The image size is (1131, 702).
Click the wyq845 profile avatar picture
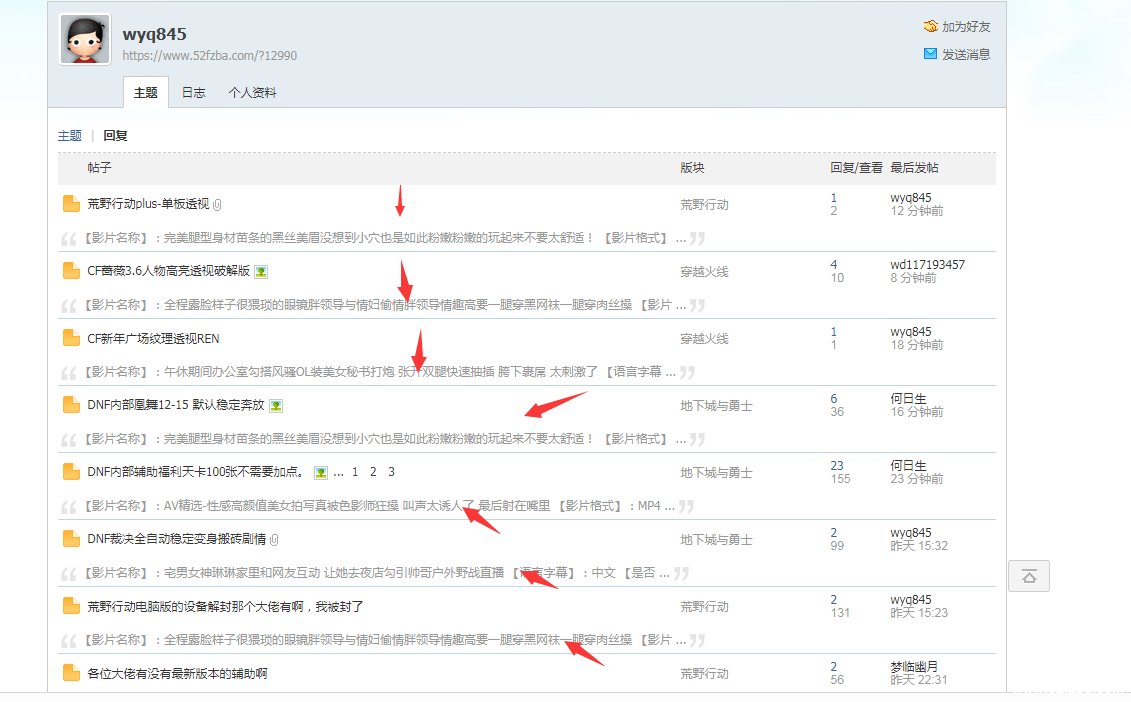click(x=85, y=39)
